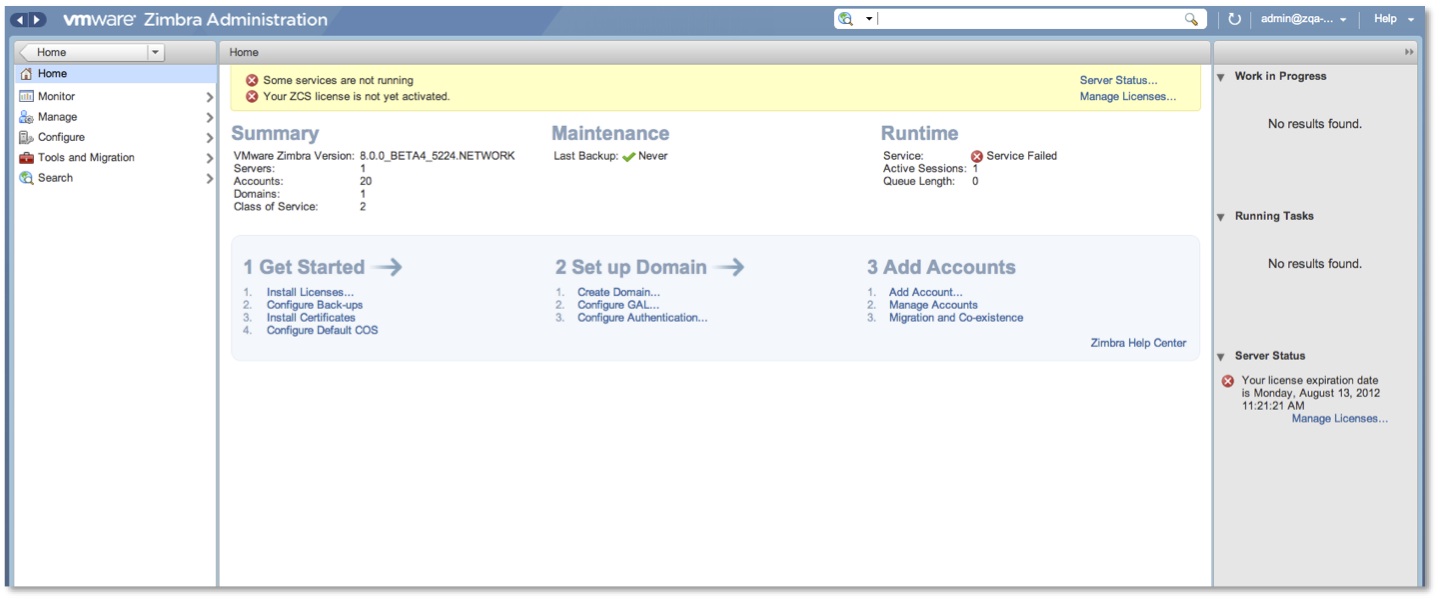Image resolution: width=1440 pixels, height=600 pixels.
Task: Click the 'Never' Last Backup value
Action: [x=653, y=156]
